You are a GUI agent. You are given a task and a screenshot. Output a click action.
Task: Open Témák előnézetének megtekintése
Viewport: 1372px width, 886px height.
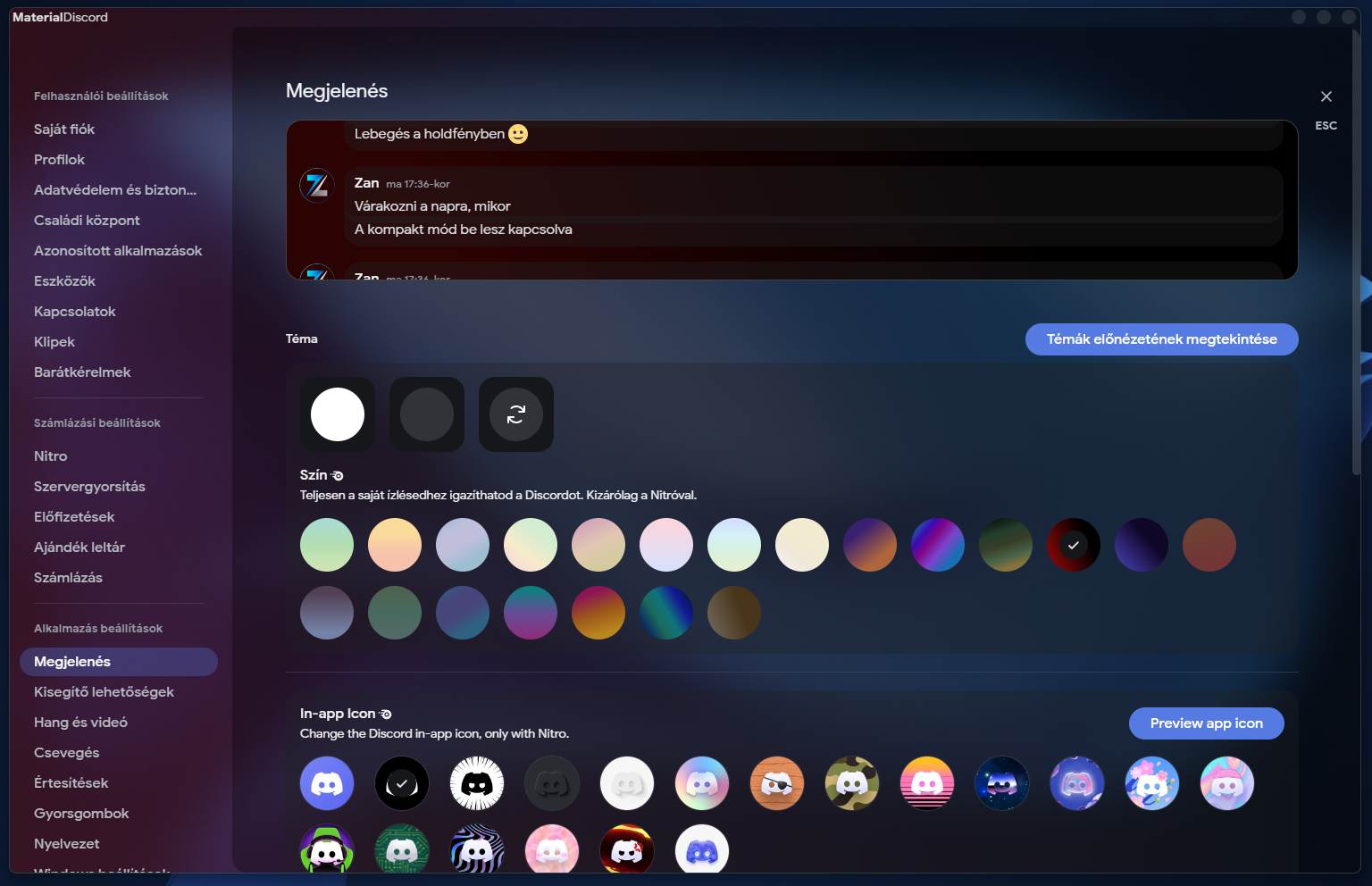pos(1162,339)
